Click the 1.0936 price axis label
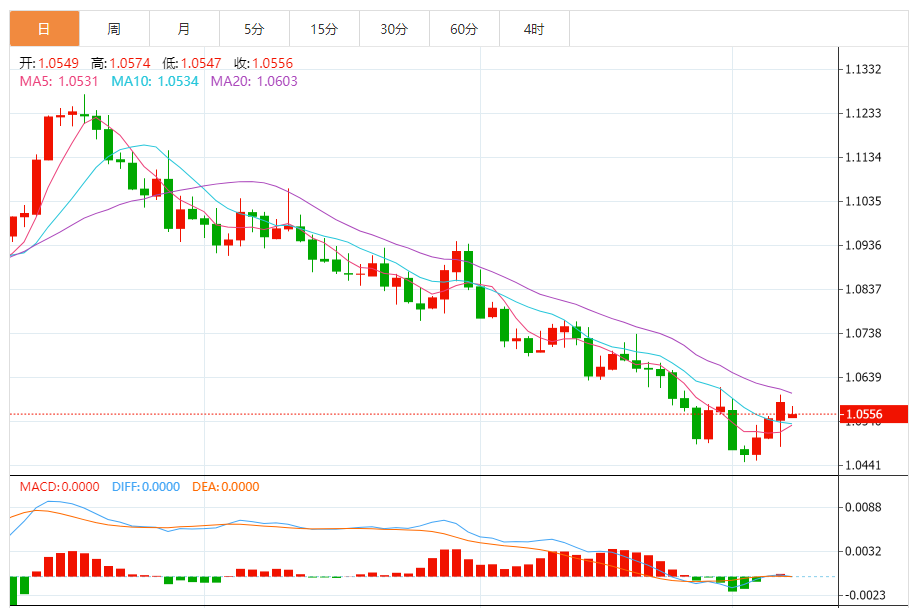 point(863,245)
